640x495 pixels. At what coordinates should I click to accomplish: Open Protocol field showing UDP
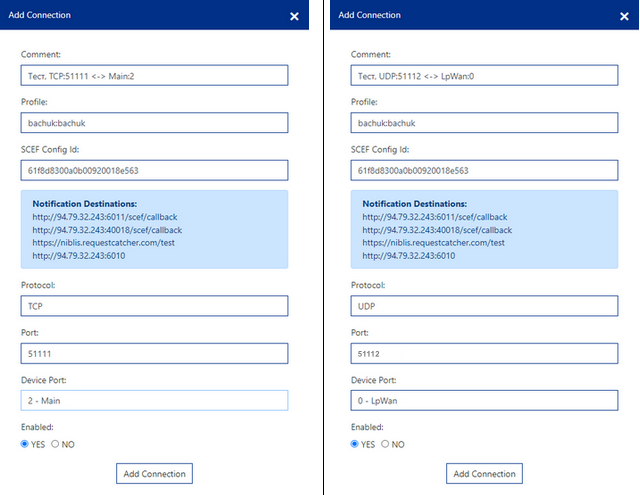(x=484, y=306)
